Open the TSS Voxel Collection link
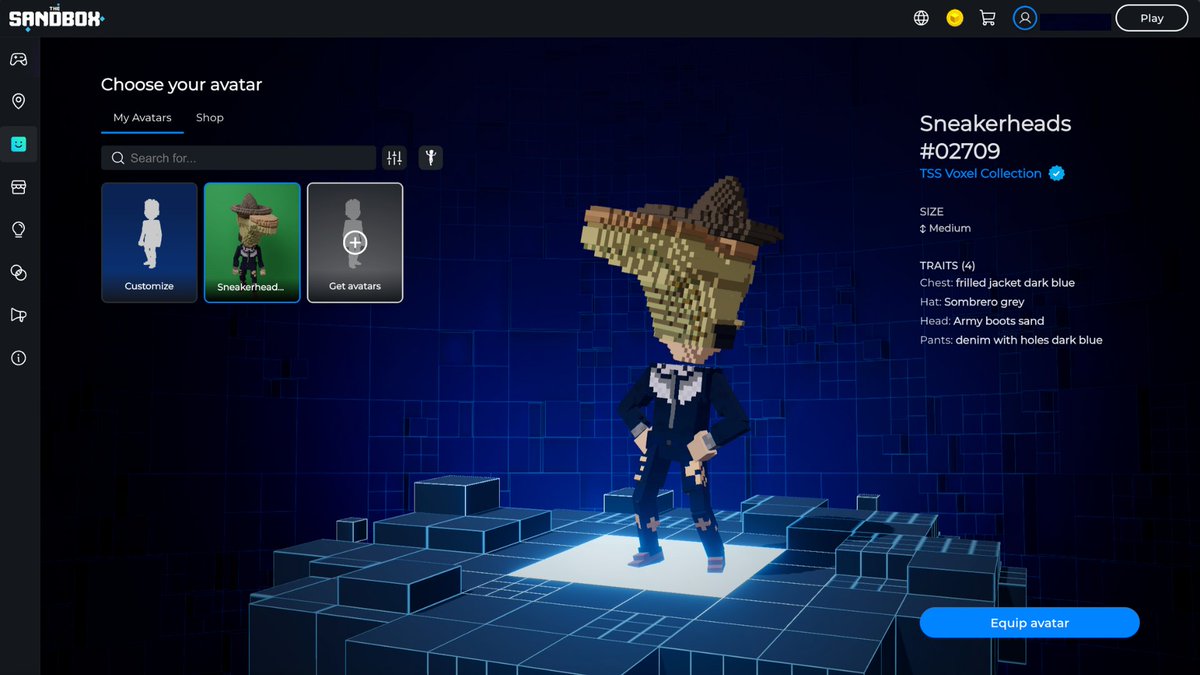 tap(980, 173)
